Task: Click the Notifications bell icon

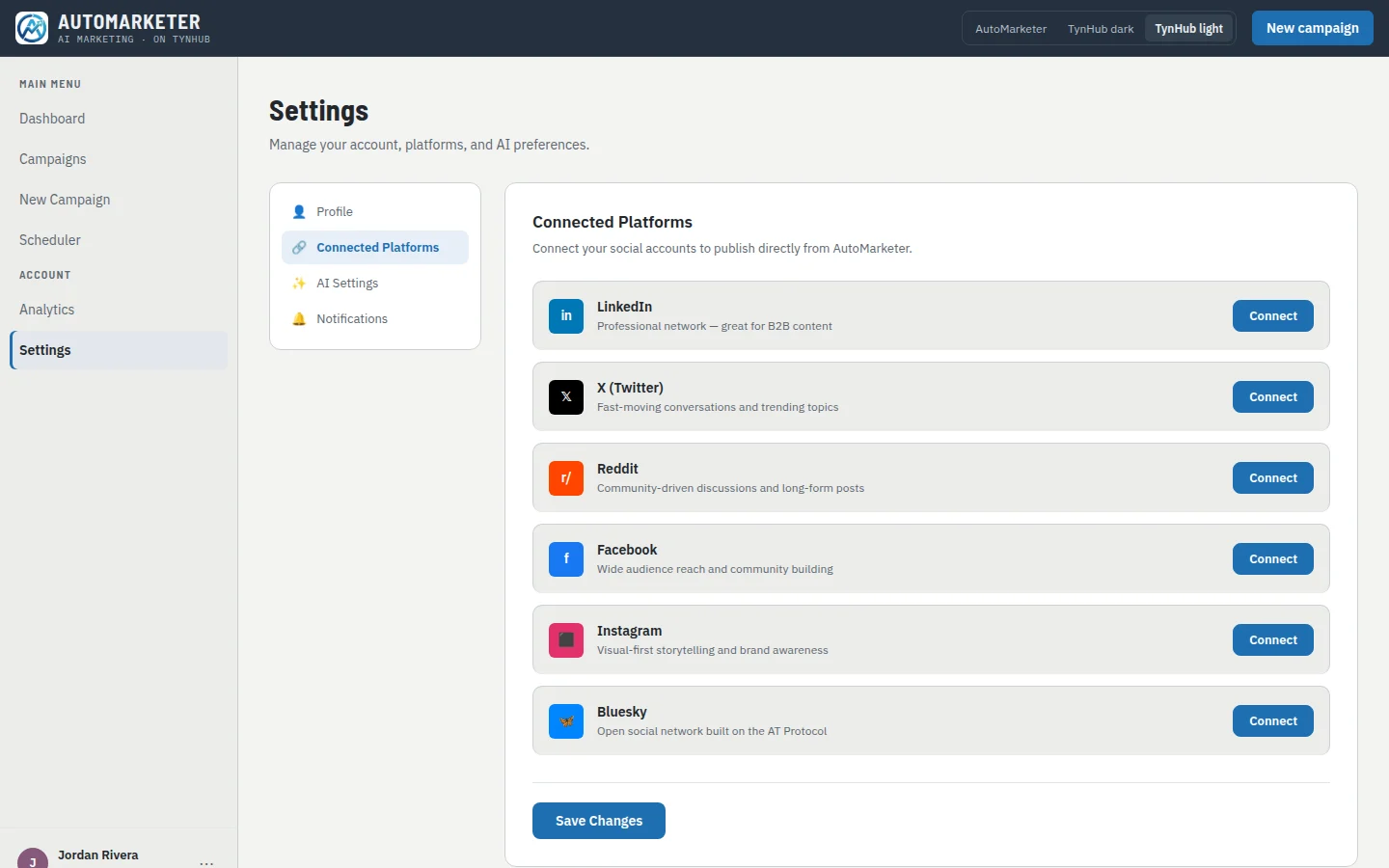Action: (299, 319)
